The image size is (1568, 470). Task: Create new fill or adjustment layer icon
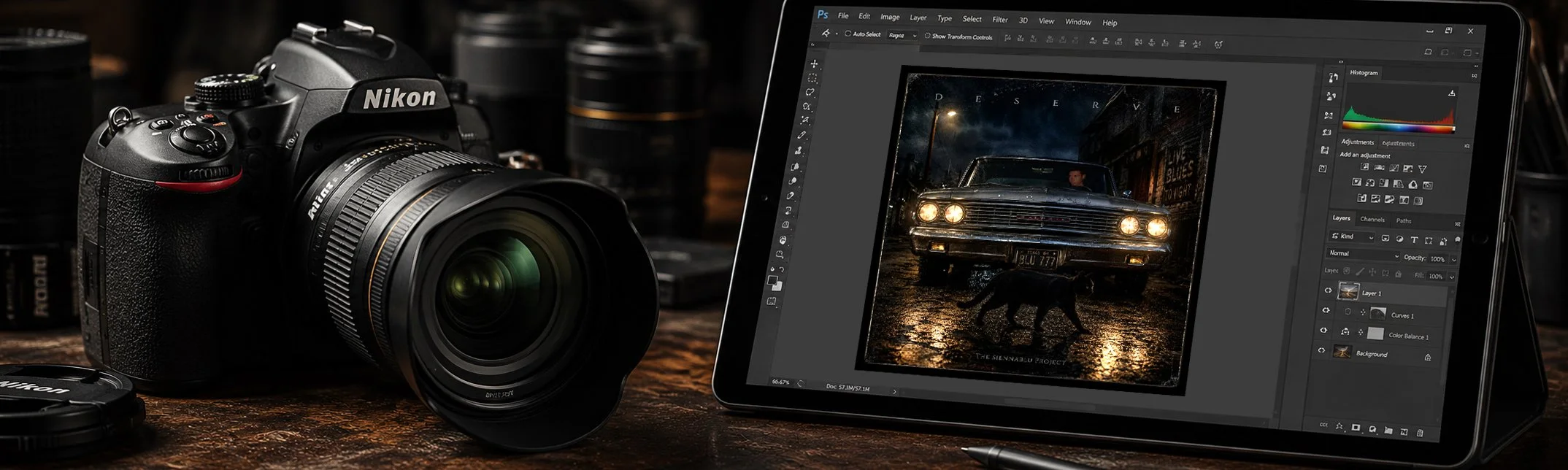click(1372, 429)
